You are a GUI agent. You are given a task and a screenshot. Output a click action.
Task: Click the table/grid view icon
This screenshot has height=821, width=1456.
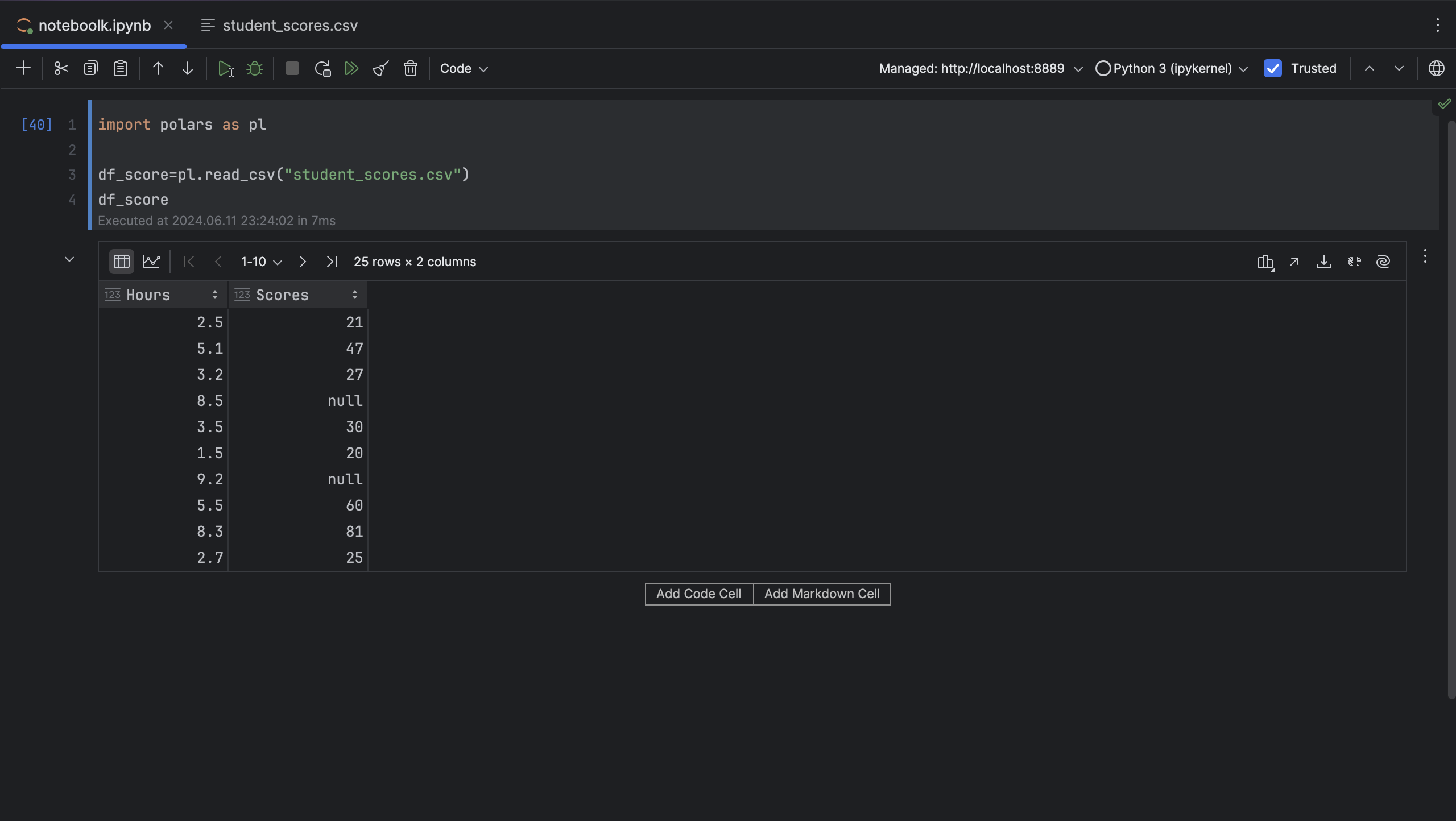tap(121, 262)
